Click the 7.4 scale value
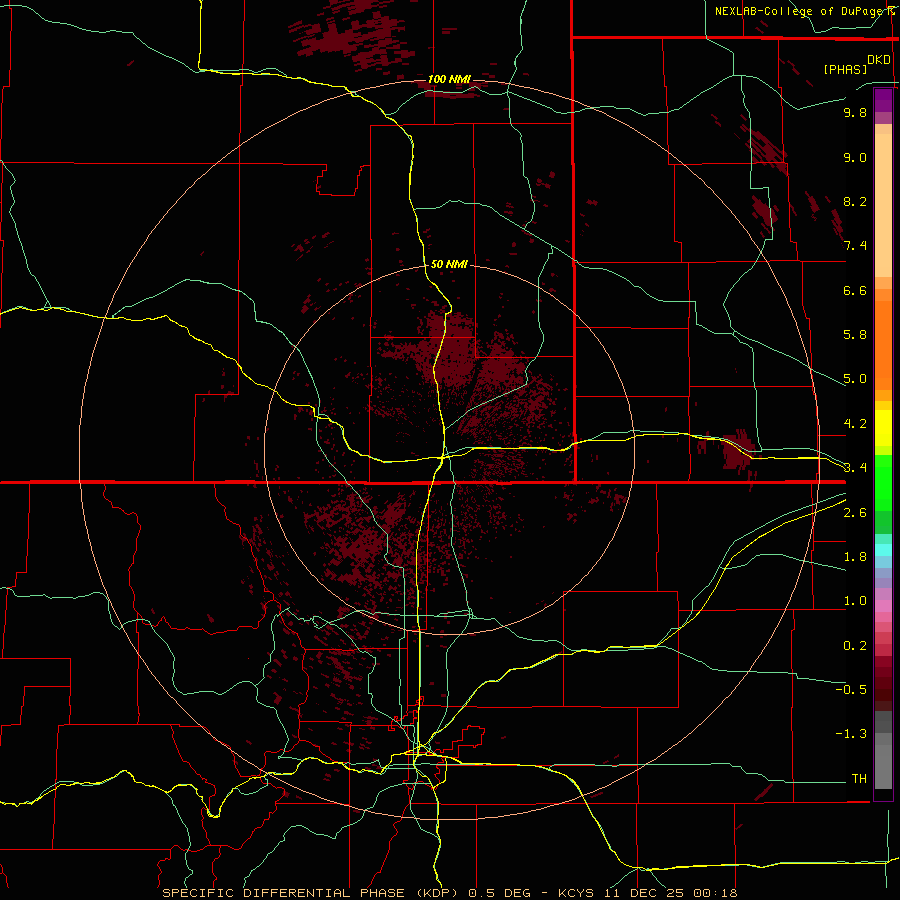Screen dimensions: 900x900 855,246
